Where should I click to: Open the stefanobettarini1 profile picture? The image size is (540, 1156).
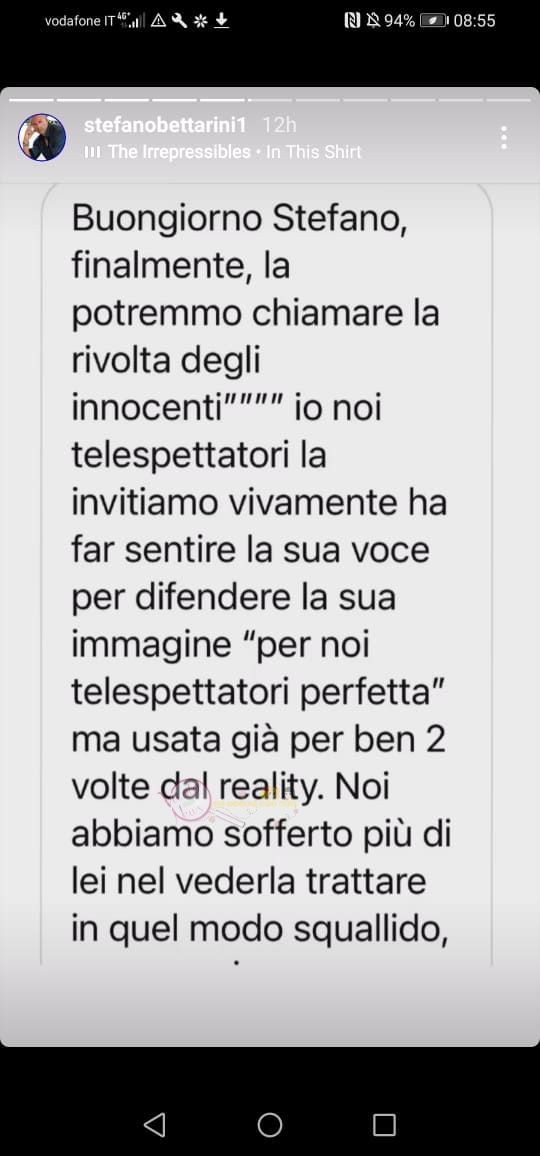coord(42,138)
